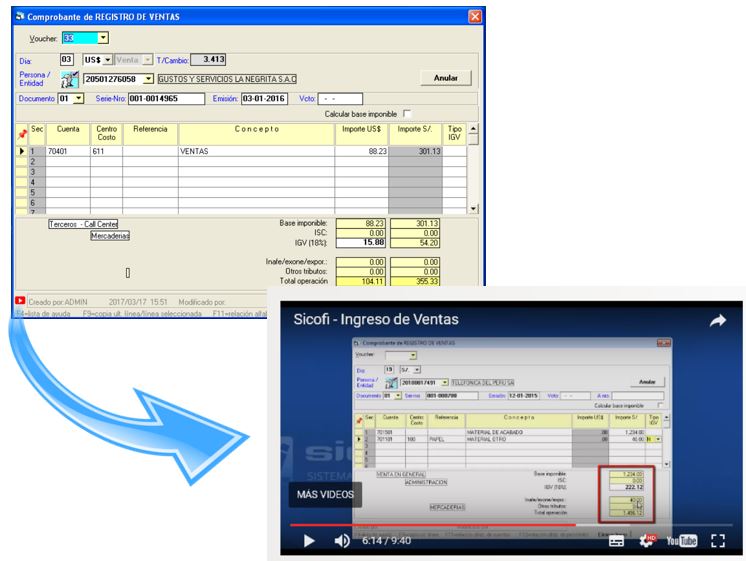Play the Sicofi video
This screenshot has height=561, width=746.
click(309, 541)
